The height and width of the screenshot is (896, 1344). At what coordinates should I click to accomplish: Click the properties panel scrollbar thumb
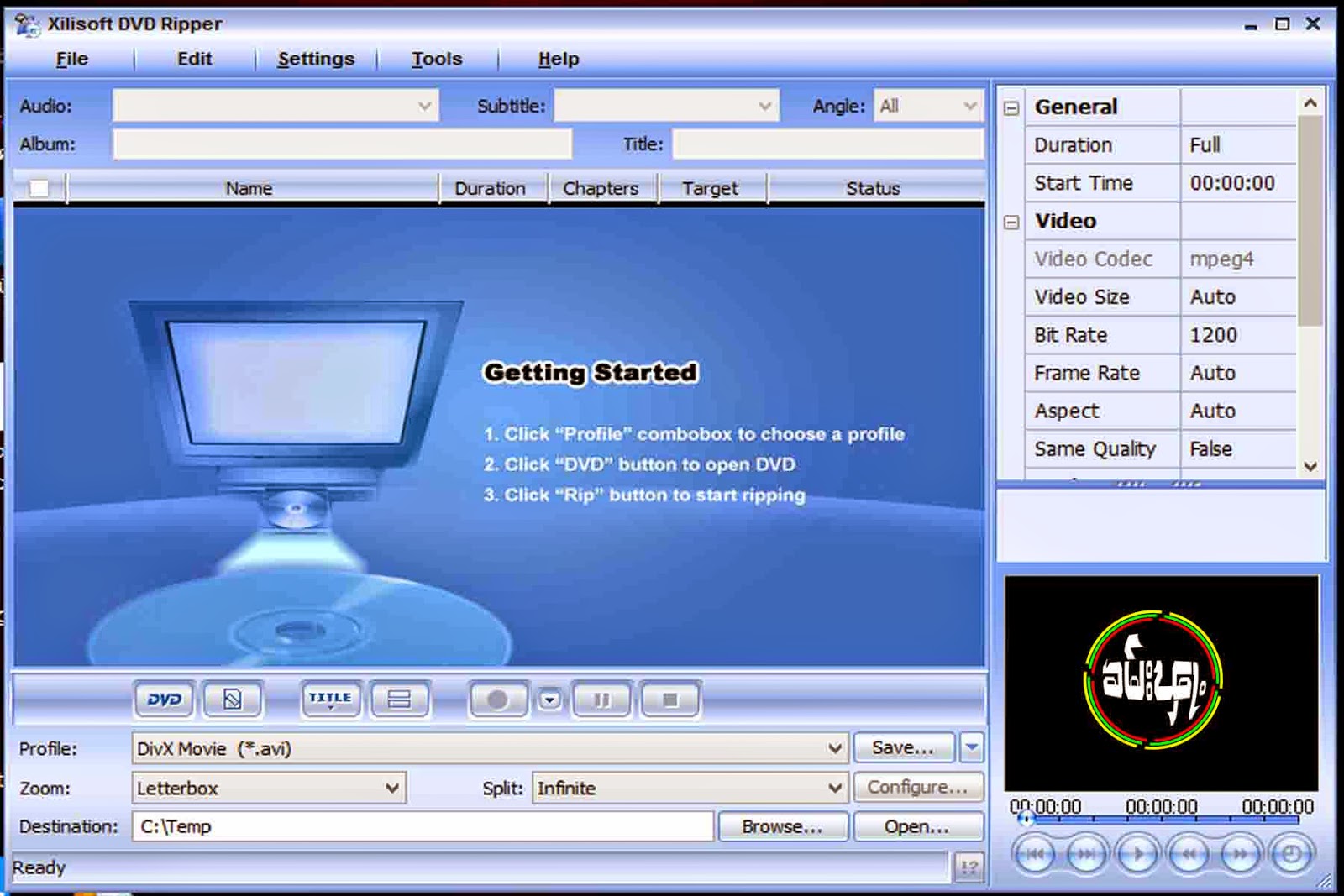[x=1310, y=221]
